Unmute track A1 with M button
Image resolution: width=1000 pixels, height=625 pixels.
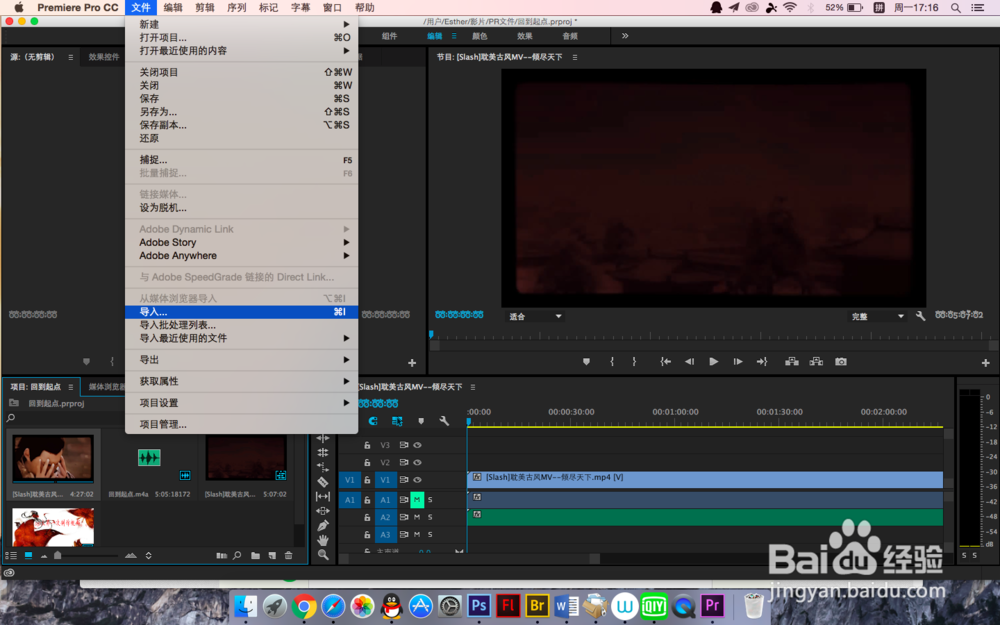416,500
